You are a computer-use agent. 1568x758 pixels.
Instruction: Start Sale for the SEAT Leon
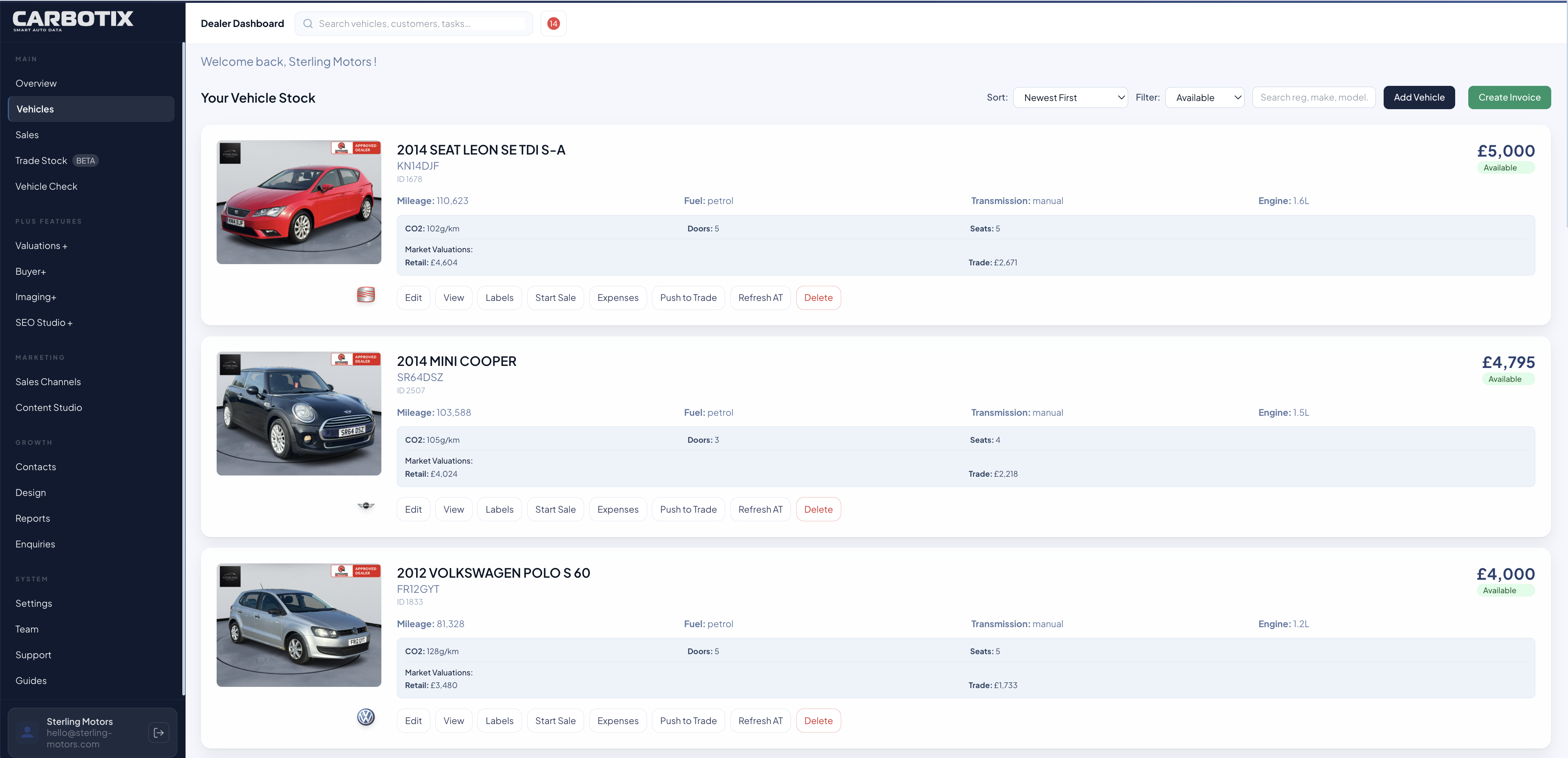point(555,298)
